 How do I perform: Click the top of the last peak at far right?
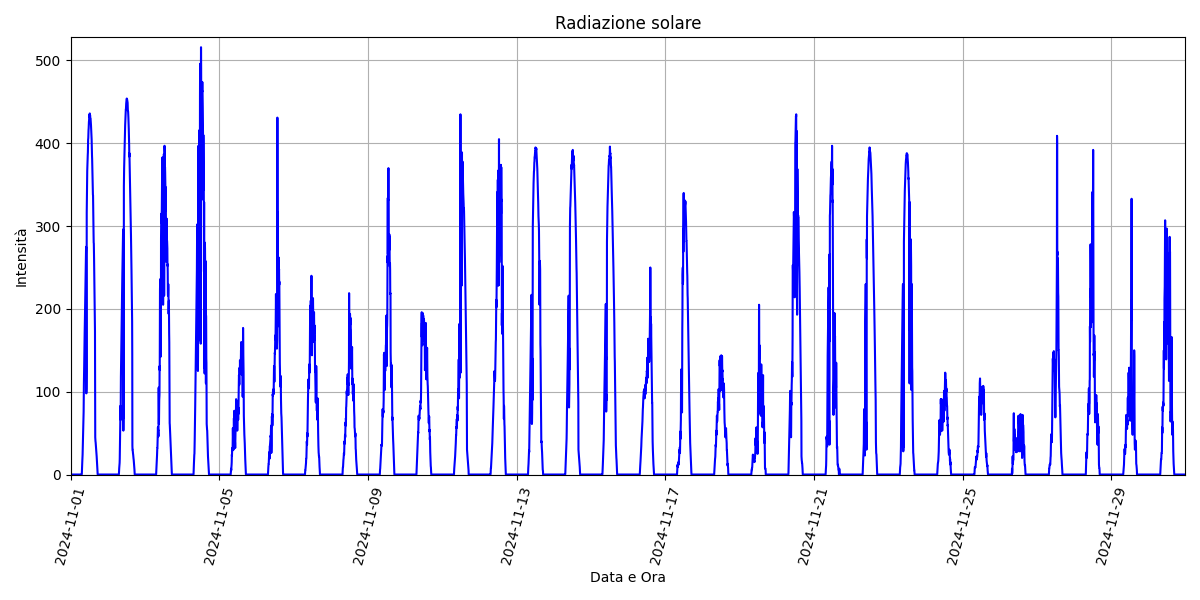1165,221
